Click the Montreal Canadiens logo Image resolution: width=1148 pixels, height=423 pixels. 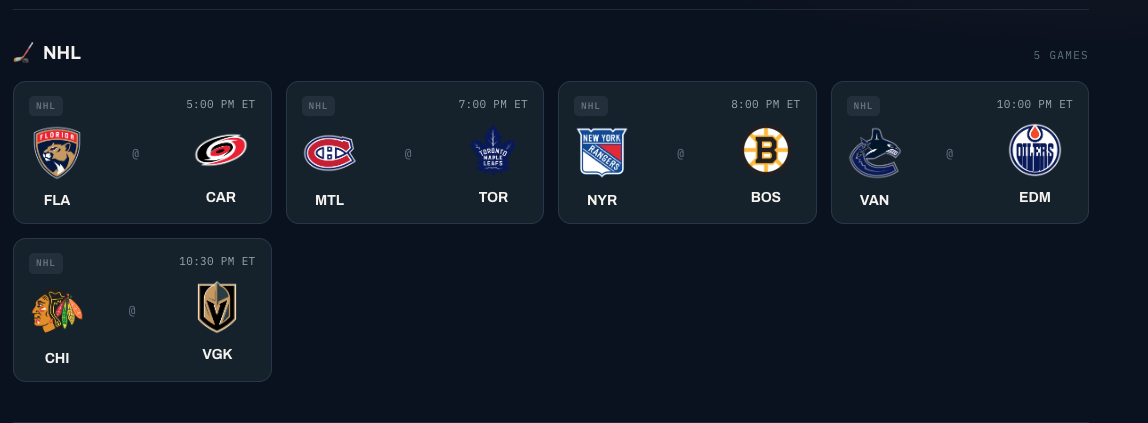point(329,153)
